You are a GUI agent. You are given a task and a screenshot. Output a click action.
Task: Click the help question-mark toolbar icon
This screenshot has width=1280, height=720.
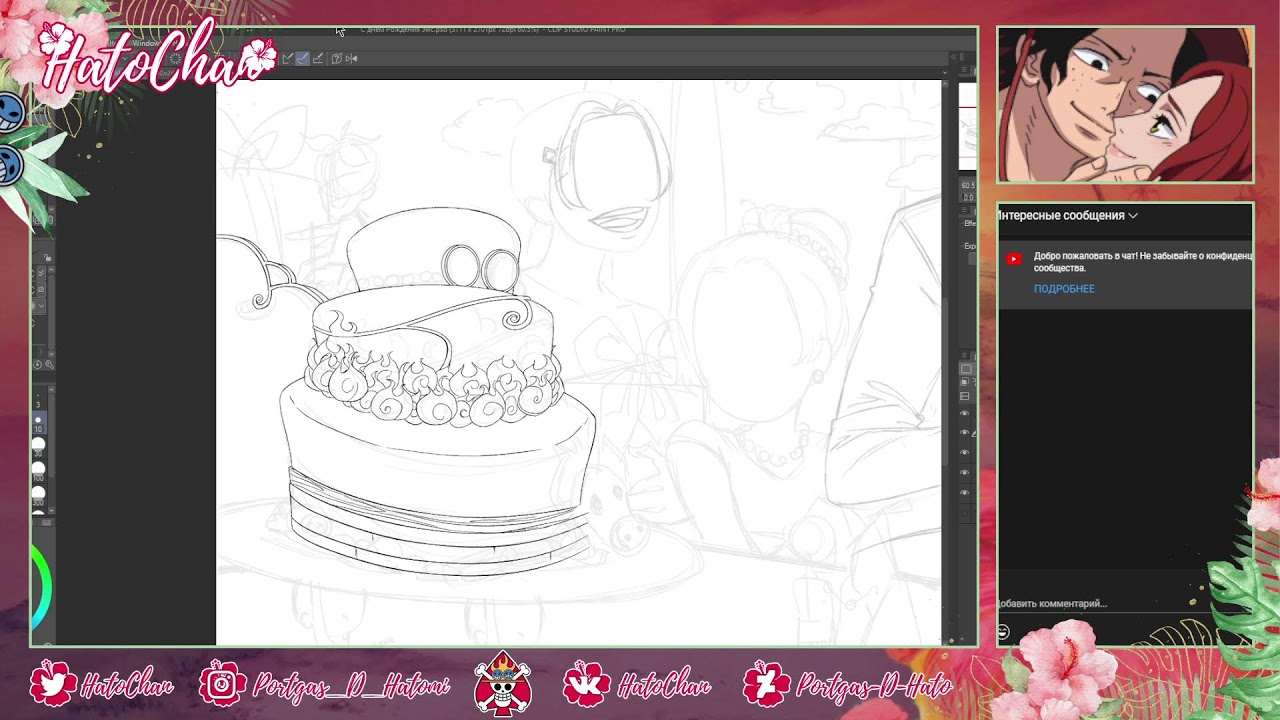pos(337,58)
